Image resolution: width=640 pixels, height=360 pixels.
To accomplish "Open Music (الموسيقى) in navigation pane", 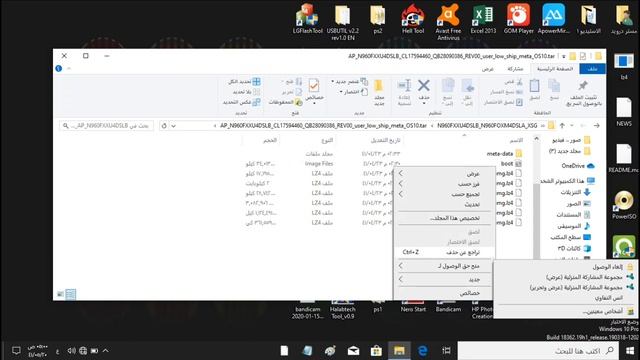I will [574, 226].
